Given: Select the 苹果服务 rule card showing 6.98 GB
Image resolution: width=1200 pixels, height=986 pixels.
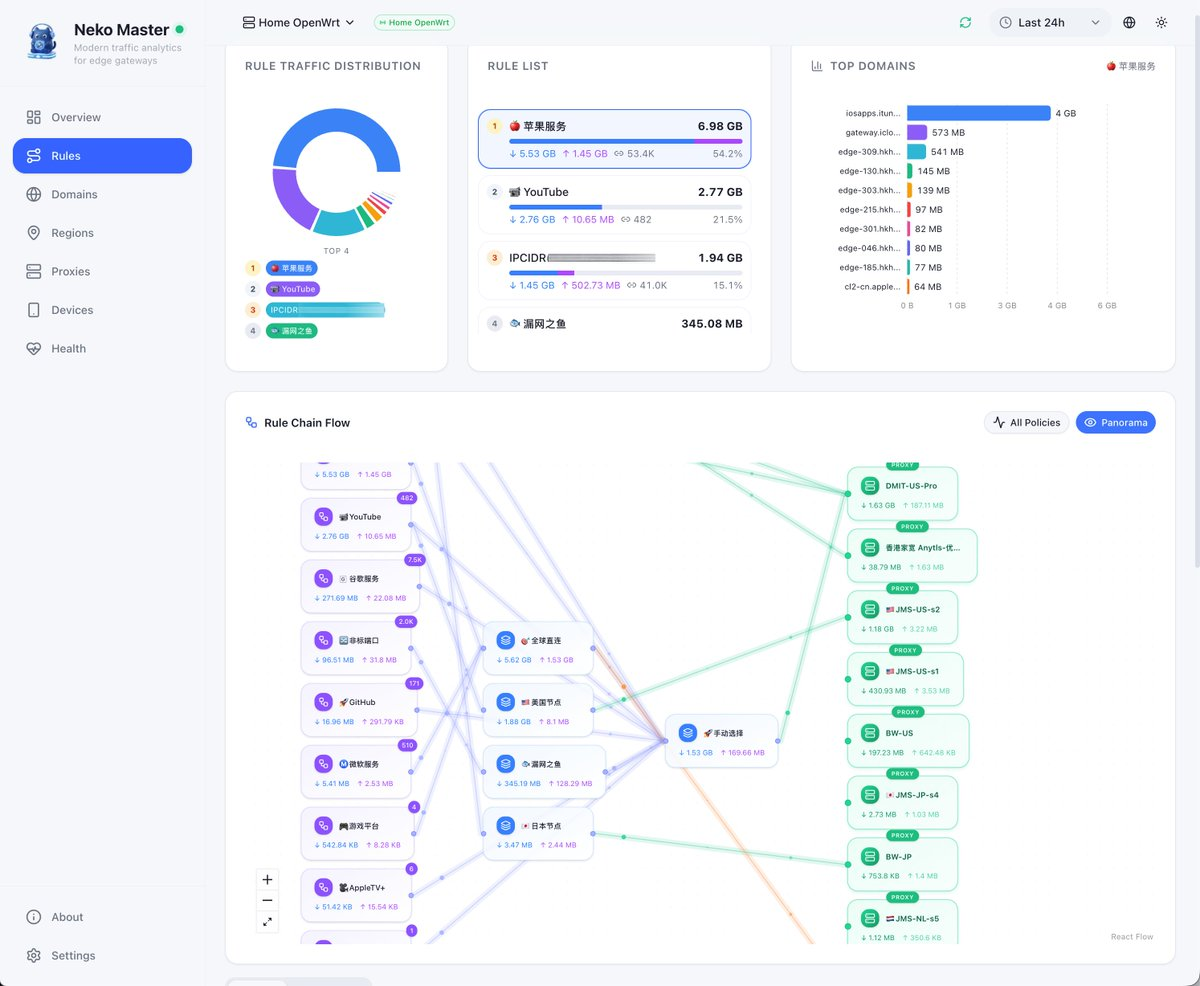Looking at the screenshot, I should pyautogui.click(x=614, y=139).
